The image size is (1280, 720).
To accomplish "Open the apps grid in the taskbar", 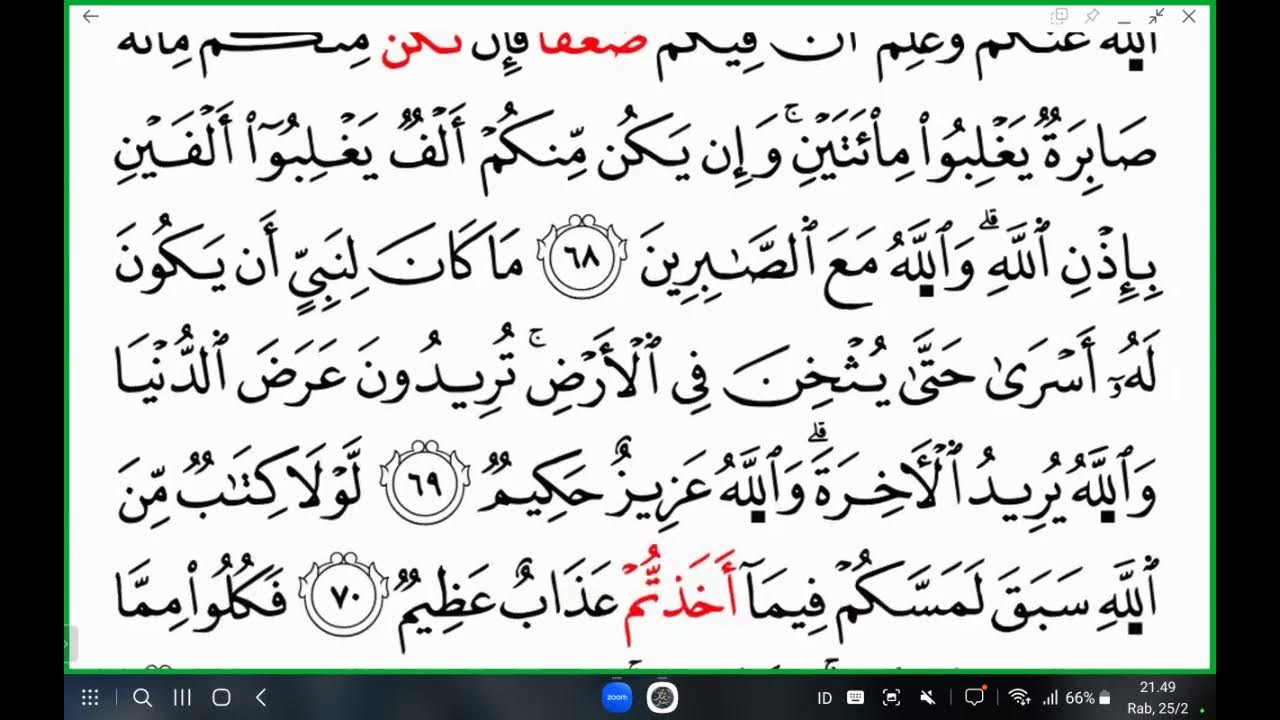I will [x=89, y=698].
